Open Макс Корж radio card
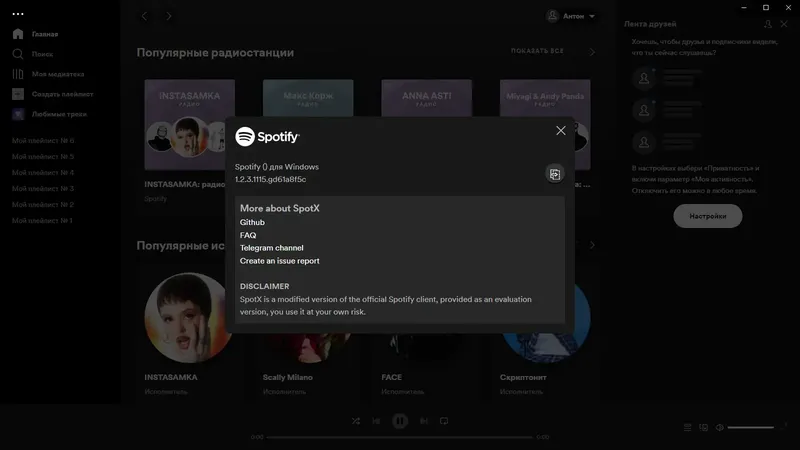This screenshot has width=800, height=450. coord(308,98)
